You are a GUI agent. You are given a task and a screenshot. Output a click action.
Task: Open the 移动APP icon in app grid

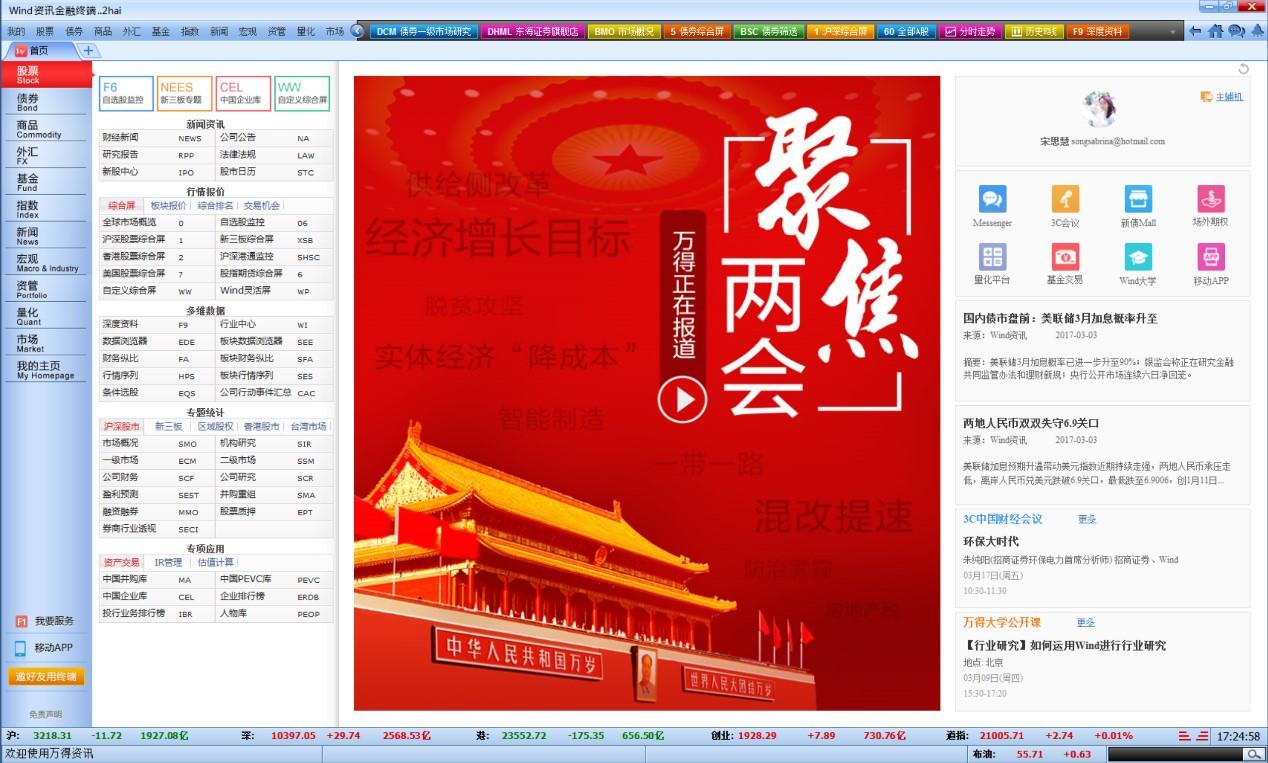click(x=1210, y=257)
